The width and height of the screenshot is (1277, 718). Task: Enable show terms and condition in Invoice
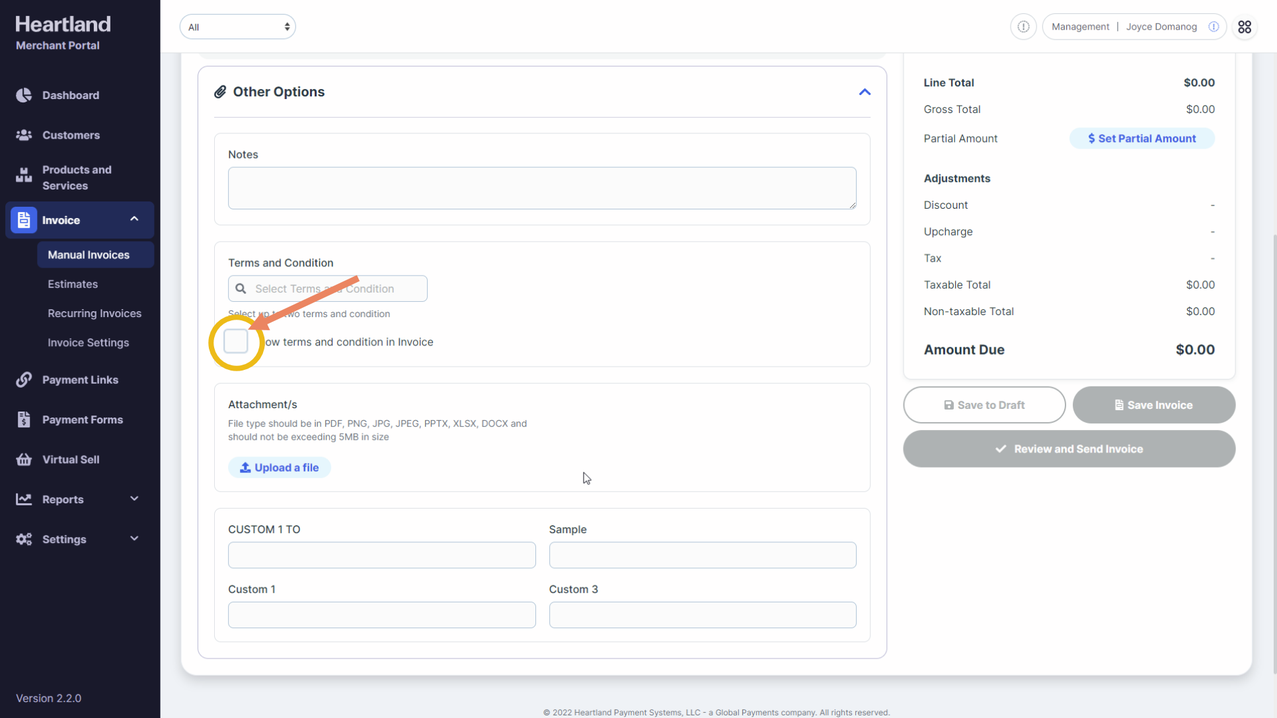click(236, 342)
